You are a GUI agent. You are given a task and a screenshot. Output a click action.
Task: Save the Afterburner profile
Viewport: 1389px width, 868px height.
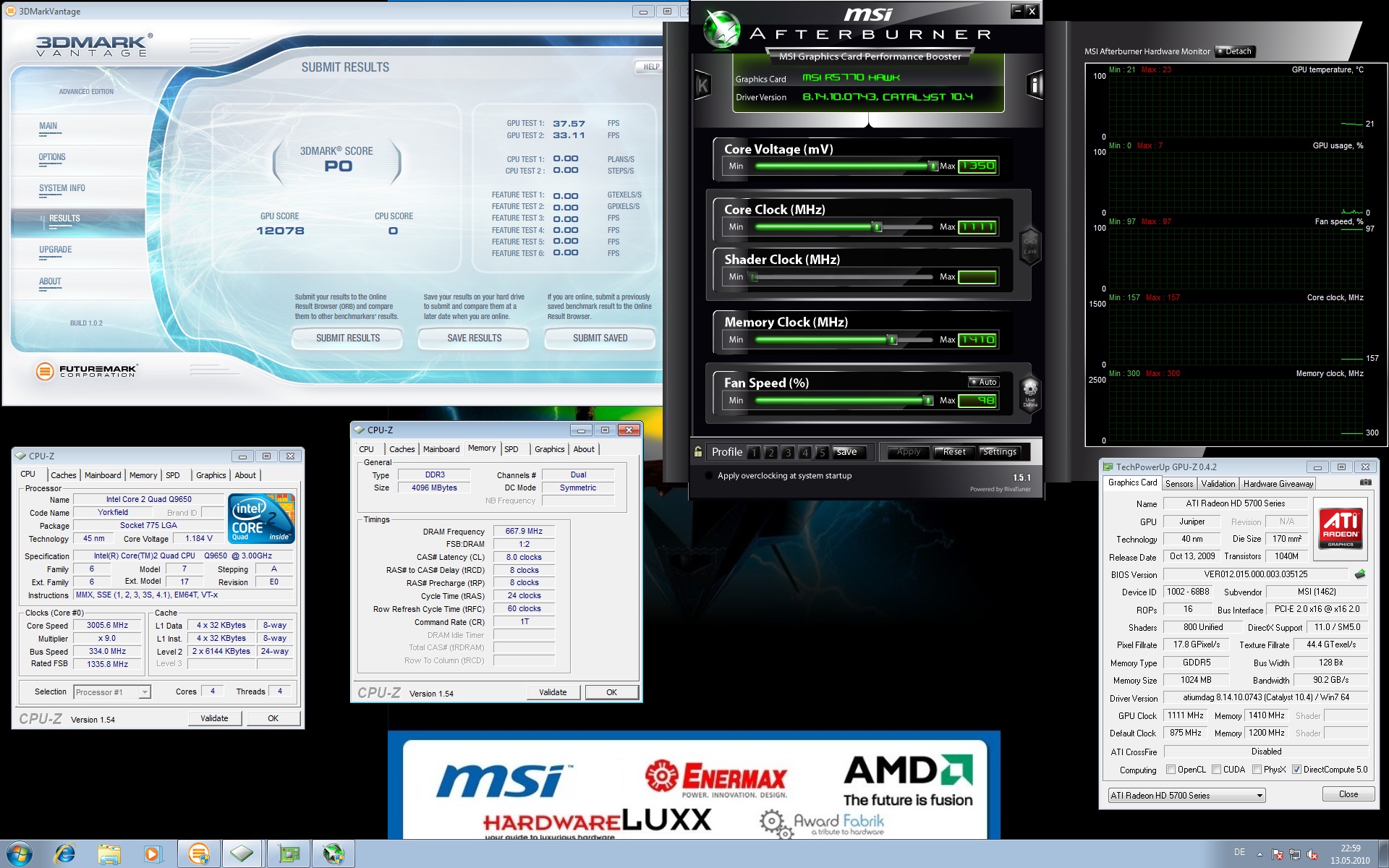847,452
